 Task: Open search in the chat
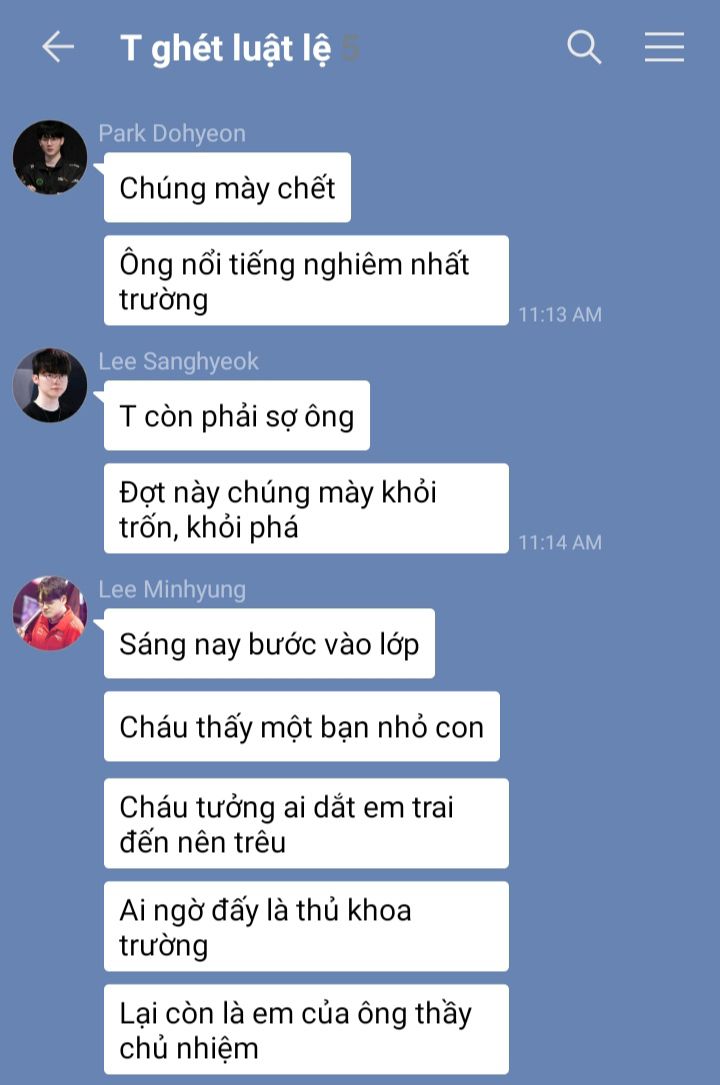[x=584, y=47]
